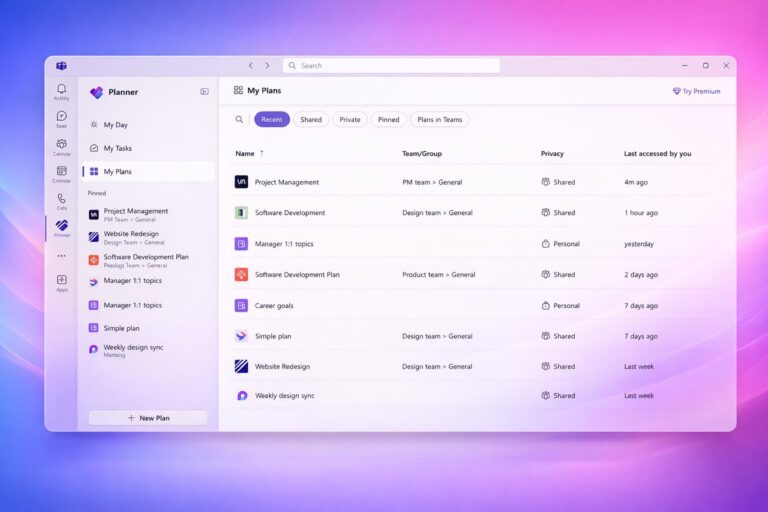Click the Planner logo icon
This screenshot has width=768, height=512.
pyautogui.click(x=96, y=92)
